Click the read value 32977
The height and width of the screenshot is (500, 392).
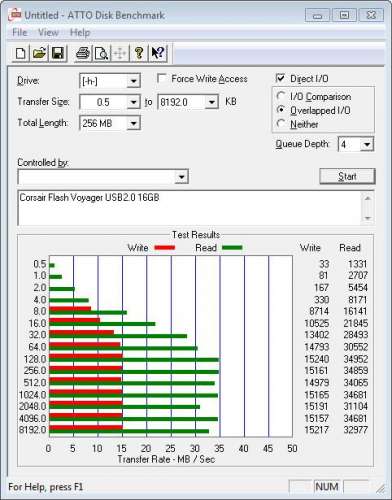[356, 430]
